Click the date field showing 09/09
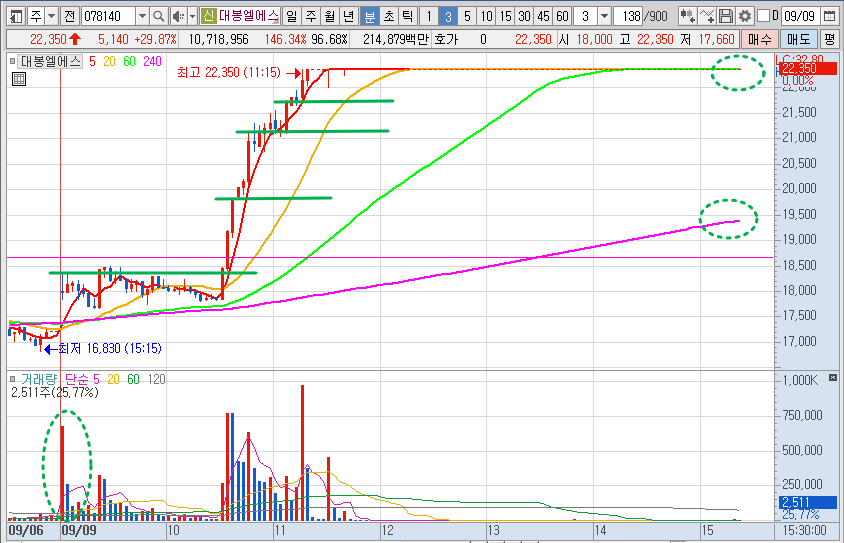 point(799,16)
